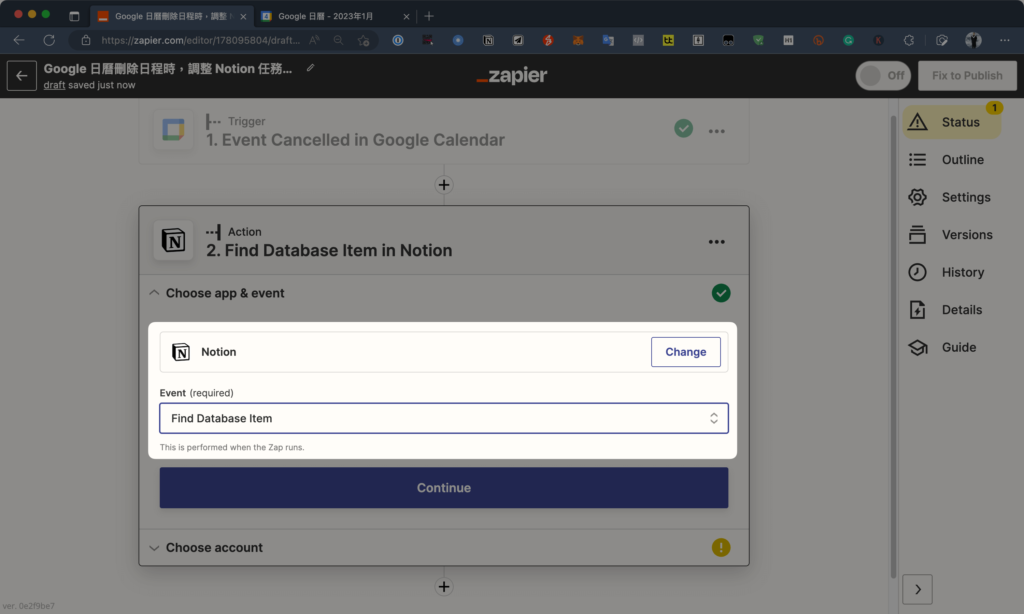1024x614 pixels.
Task: Switch to the Google 日曆 - 2023年1月 tab
Action: (325, 16)
